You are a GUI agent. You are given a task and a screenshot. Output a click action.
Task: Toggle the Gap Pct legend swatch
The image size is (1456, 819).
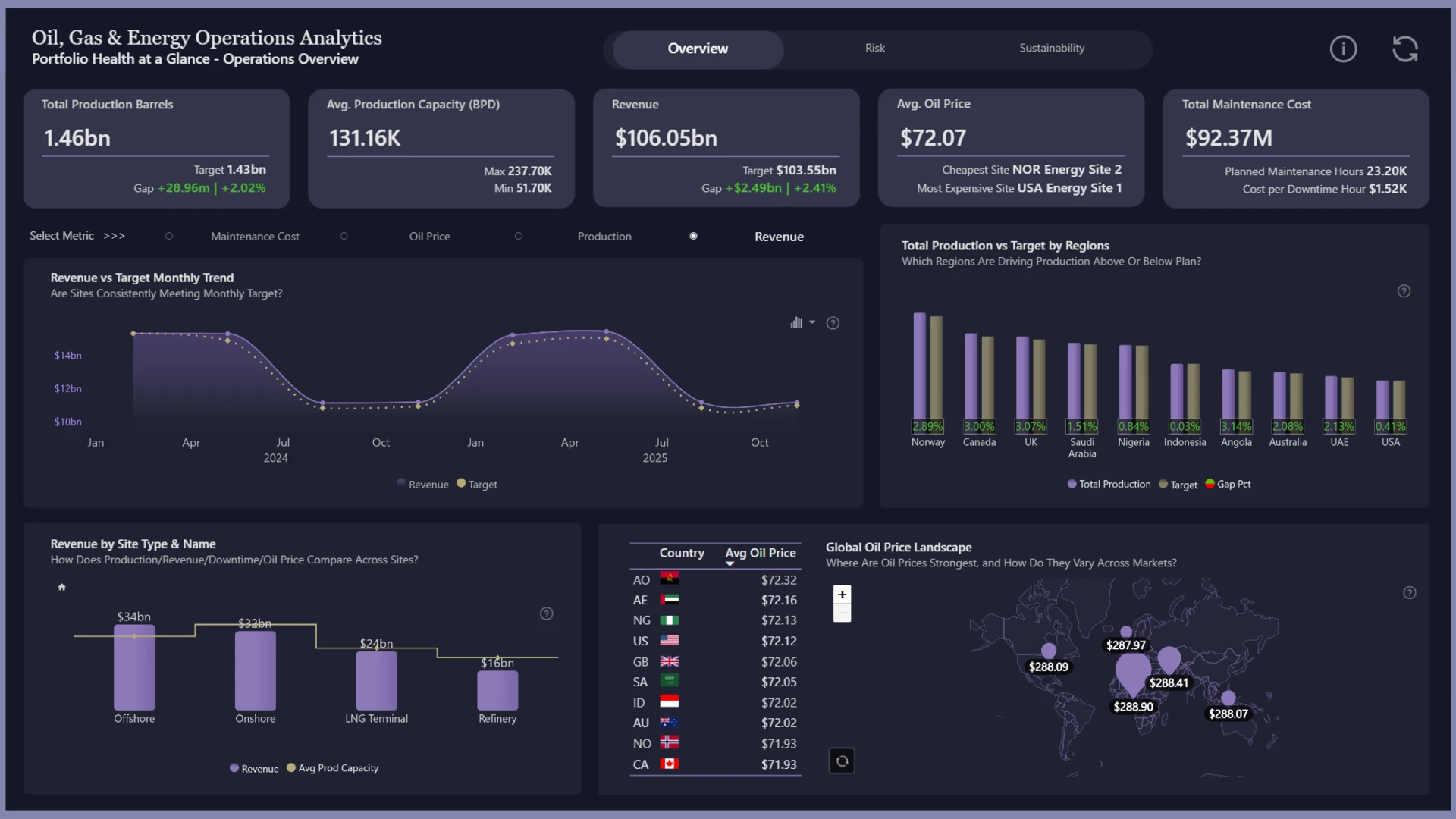coord(1210,484)
